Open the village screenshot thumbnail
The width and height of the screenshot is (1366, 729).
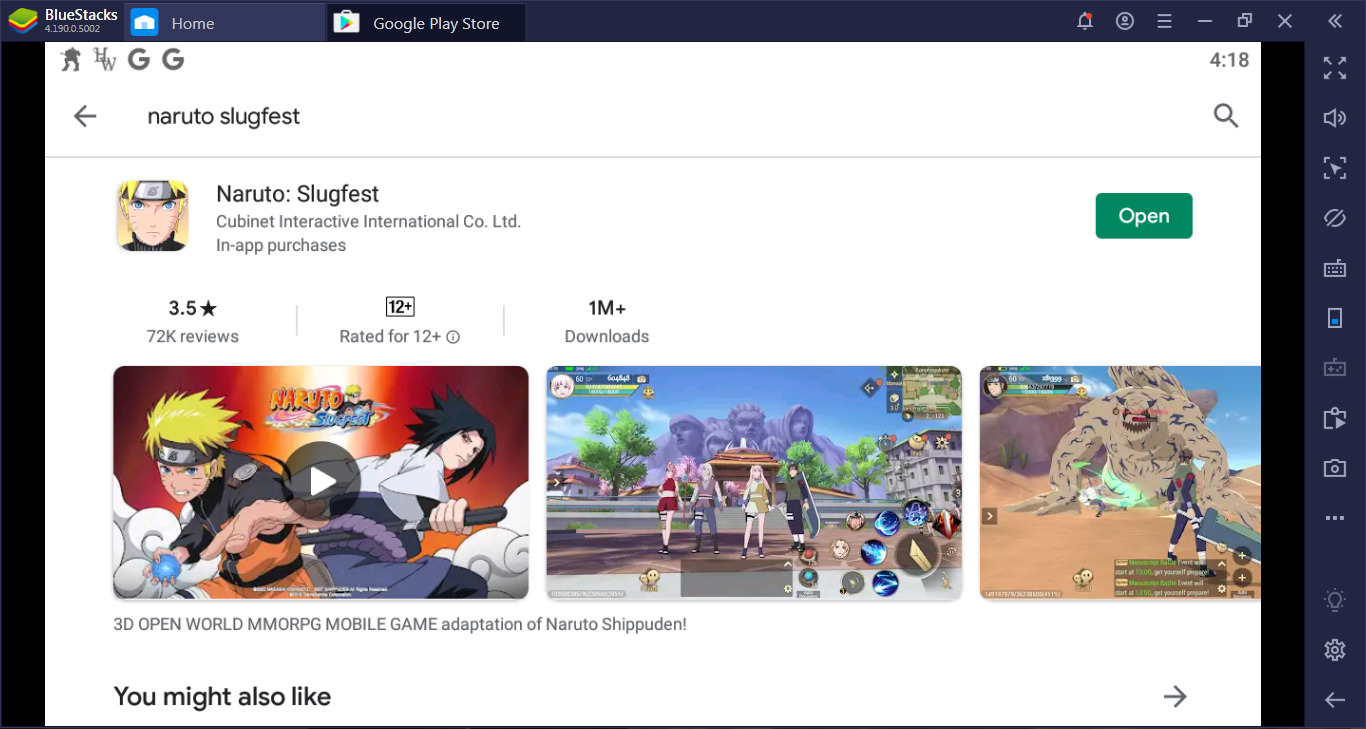click(x=754, y=482)
